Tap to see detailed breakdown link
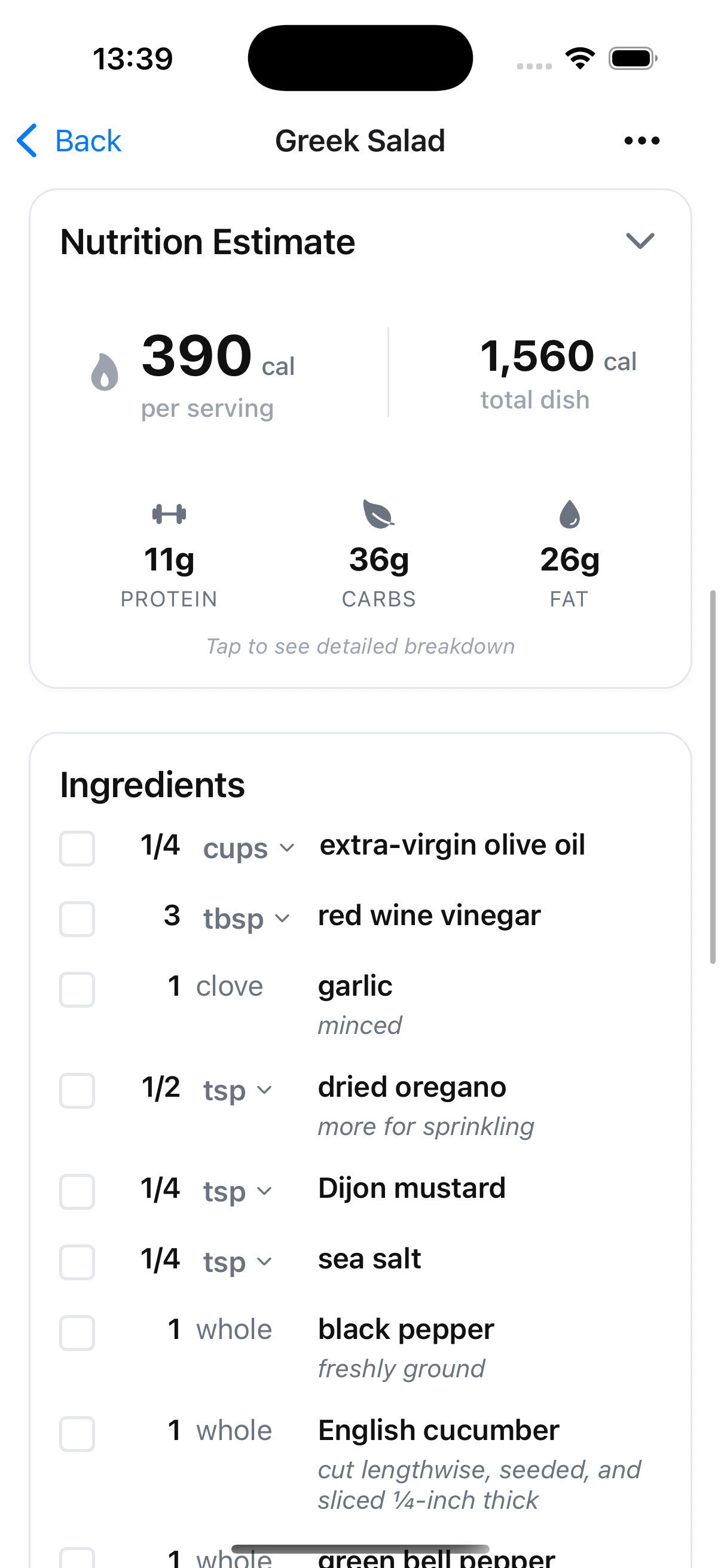Screen dimensions: 721x1568 coord(360,646)
